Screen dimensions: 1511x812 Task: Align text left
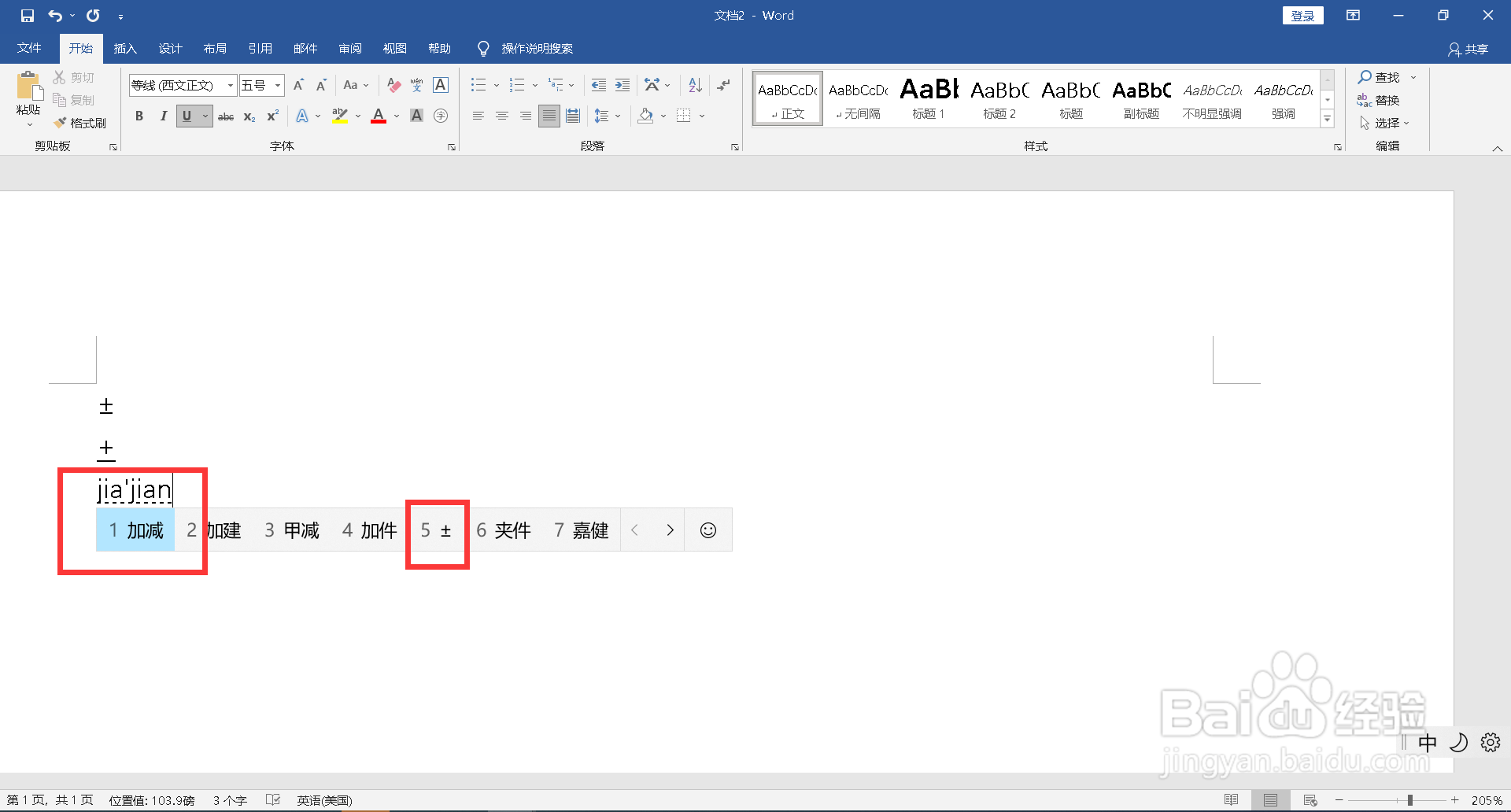[x=478, y=116]
